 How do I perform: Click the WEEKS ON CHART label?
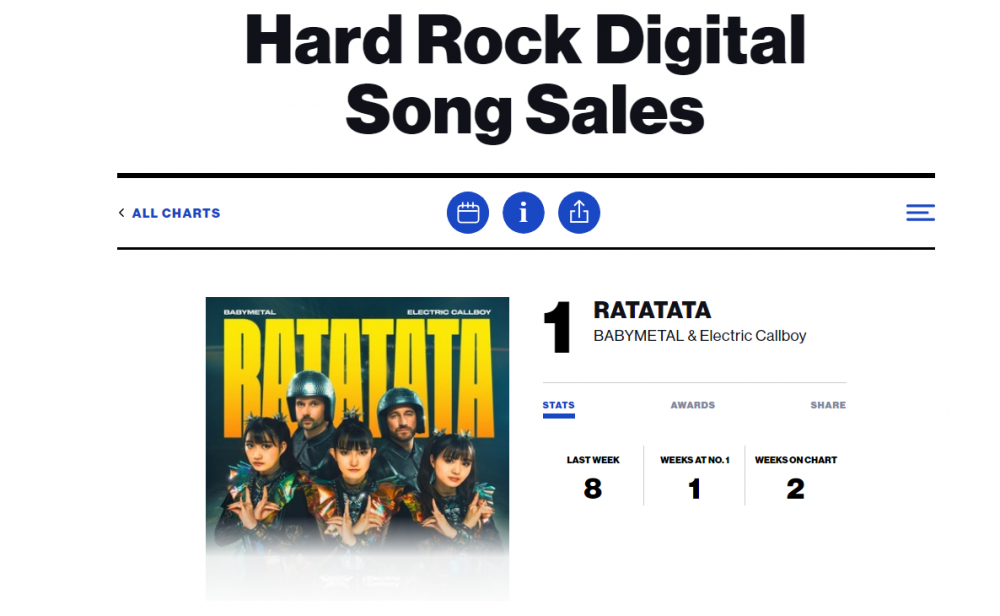796,460
